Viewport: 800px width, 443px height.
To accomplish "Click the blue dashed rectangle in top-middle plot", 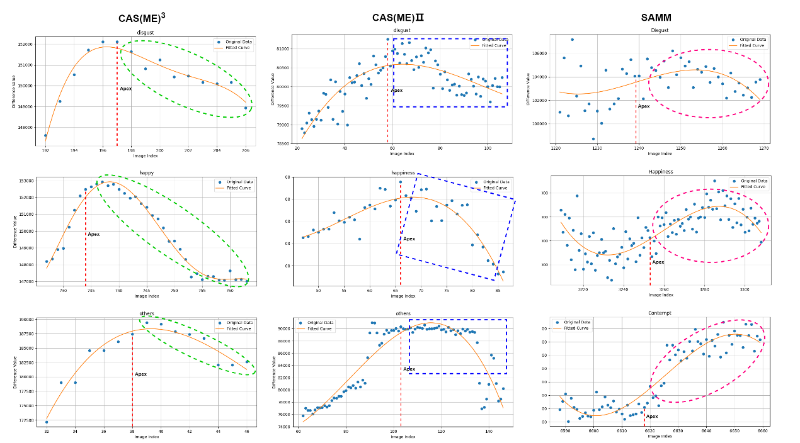I will [x=506, y=72].
